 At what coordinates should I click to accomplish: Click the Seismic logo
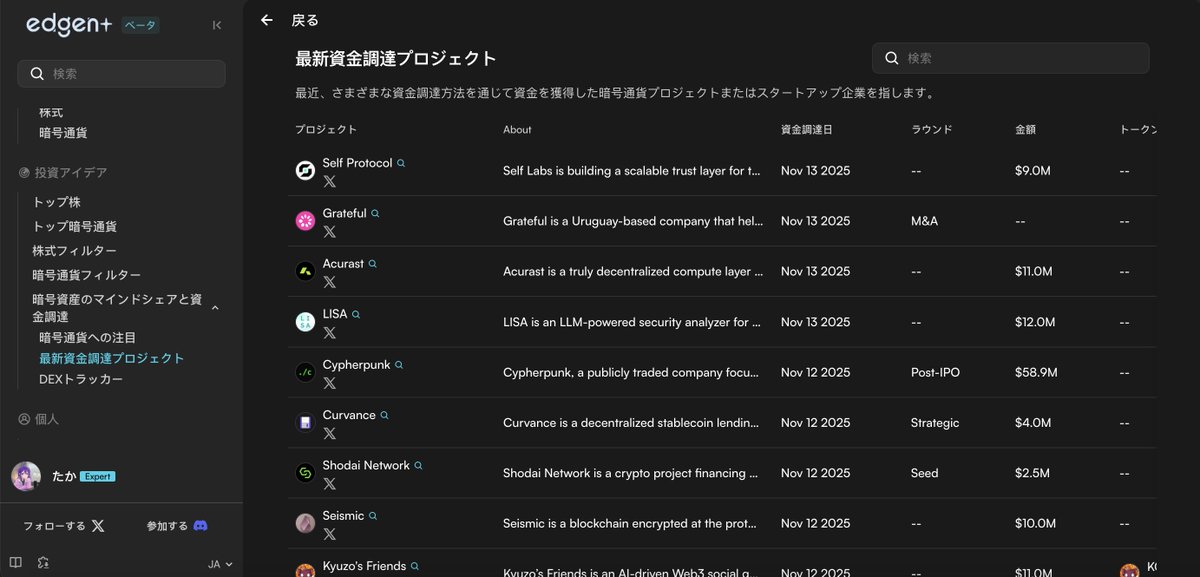(x=305, y=523)
